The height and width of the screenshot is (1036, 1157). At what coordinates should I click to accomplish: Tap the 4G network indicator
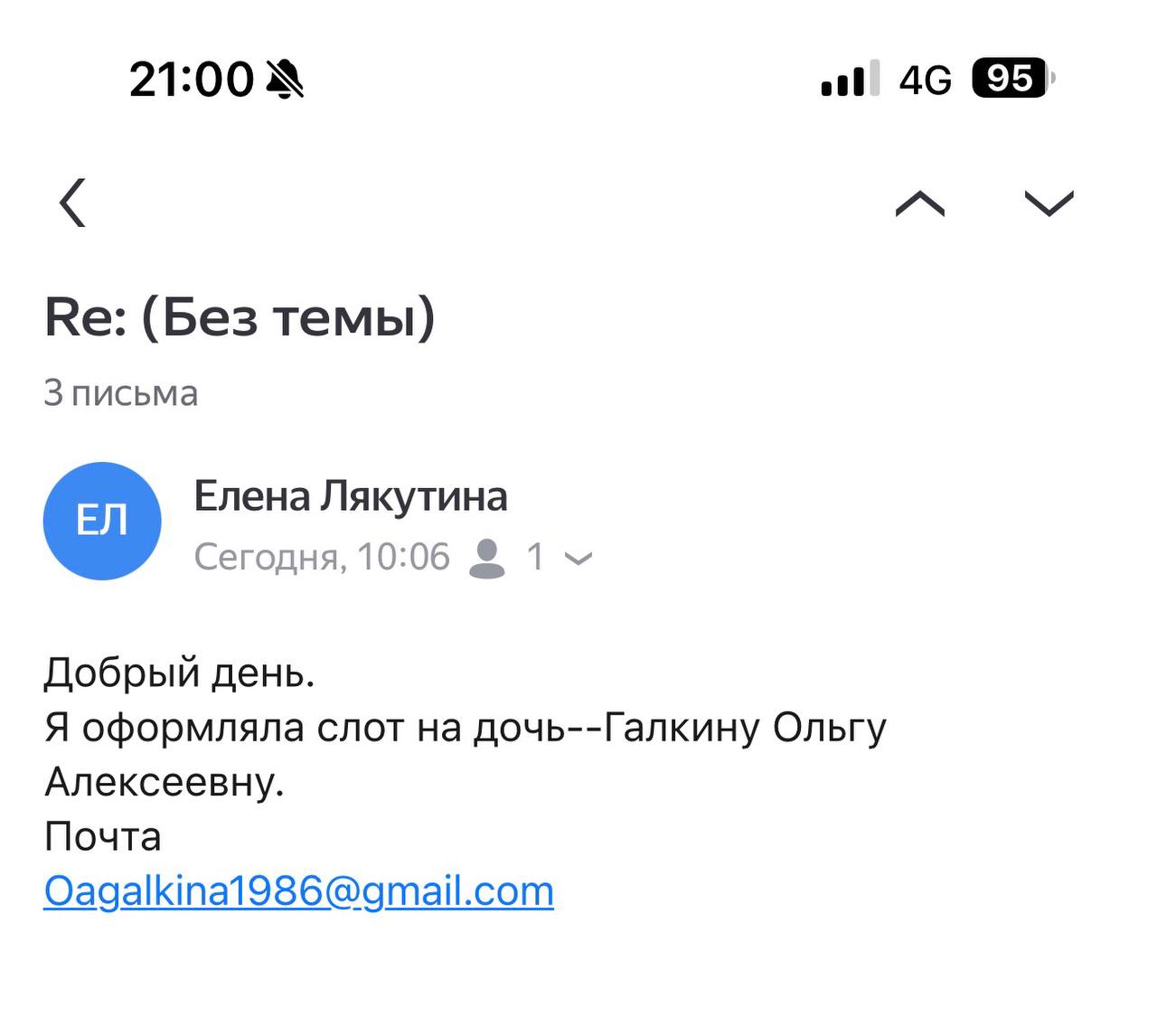pyautogui.click(x=926, y=80)
